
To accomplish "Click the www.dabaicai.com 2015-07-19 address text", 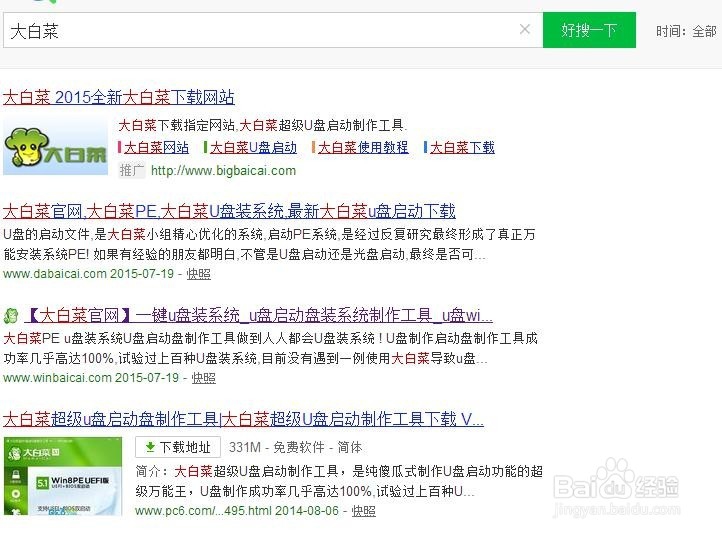I will point(88,274).
